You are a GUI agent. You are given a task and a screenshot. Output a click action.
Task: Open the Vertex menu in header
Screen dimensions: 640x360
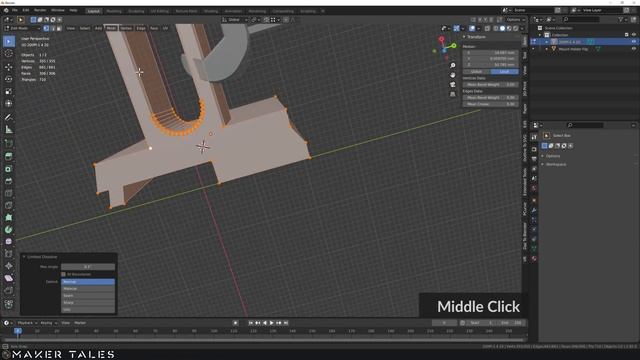[x=126, y=28]
